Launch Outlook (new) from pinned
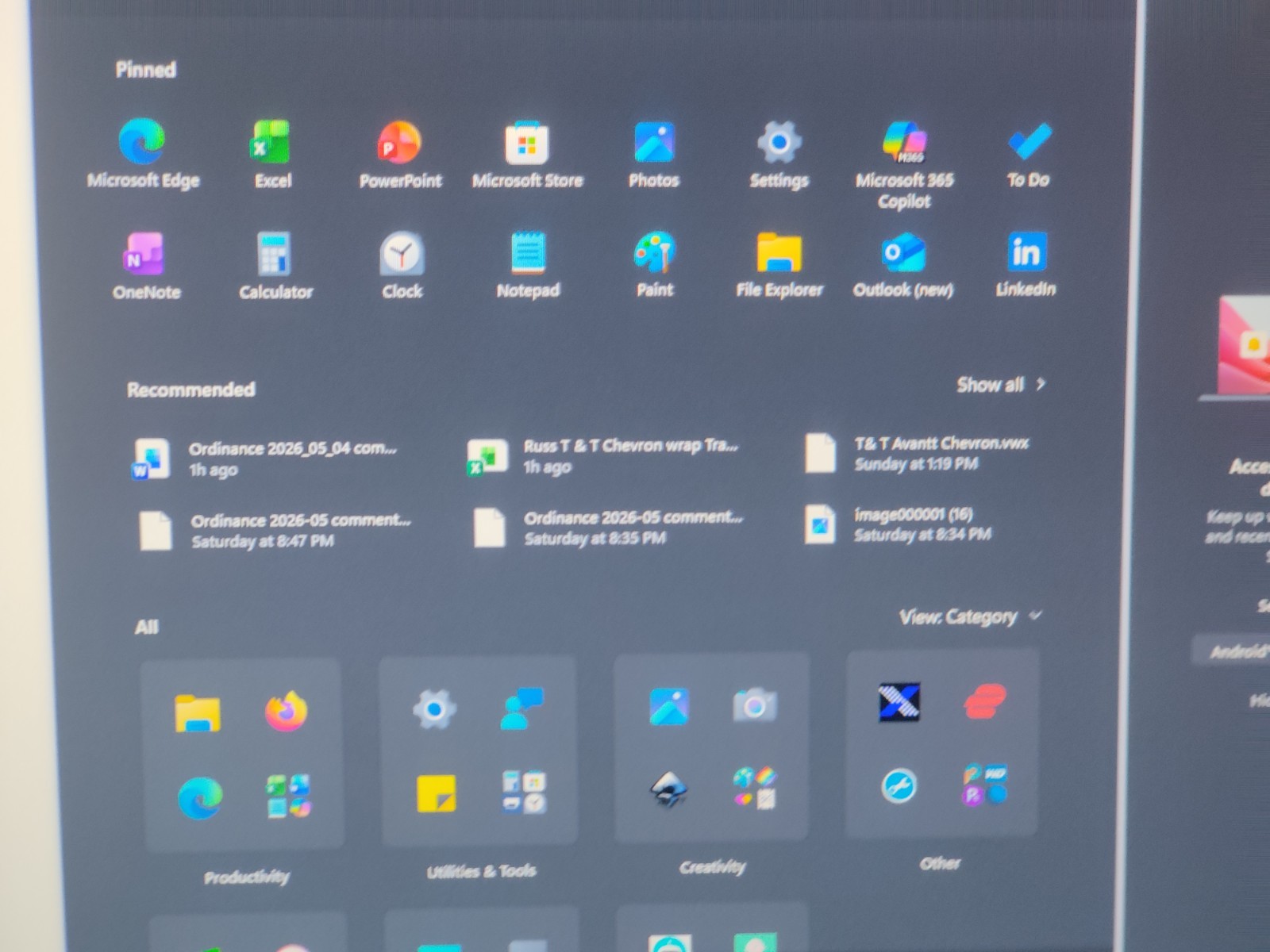This screenshot has height=952, width=1270. (903, 264)
